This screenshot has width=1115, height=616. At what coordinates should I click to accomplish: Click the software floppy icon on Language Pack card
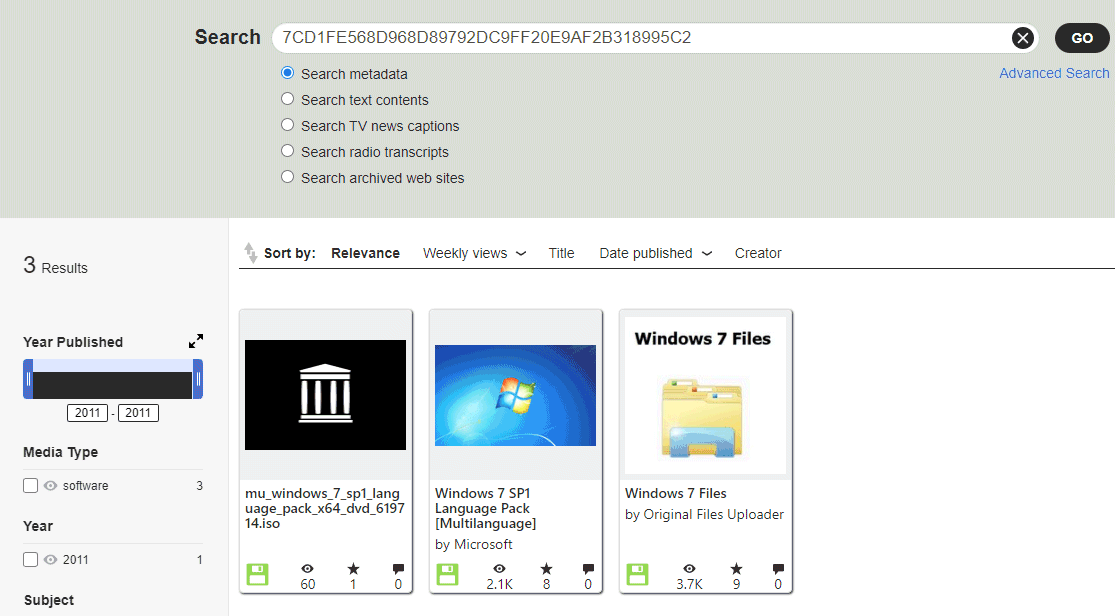pyautogui.click(x=447, y=575)
